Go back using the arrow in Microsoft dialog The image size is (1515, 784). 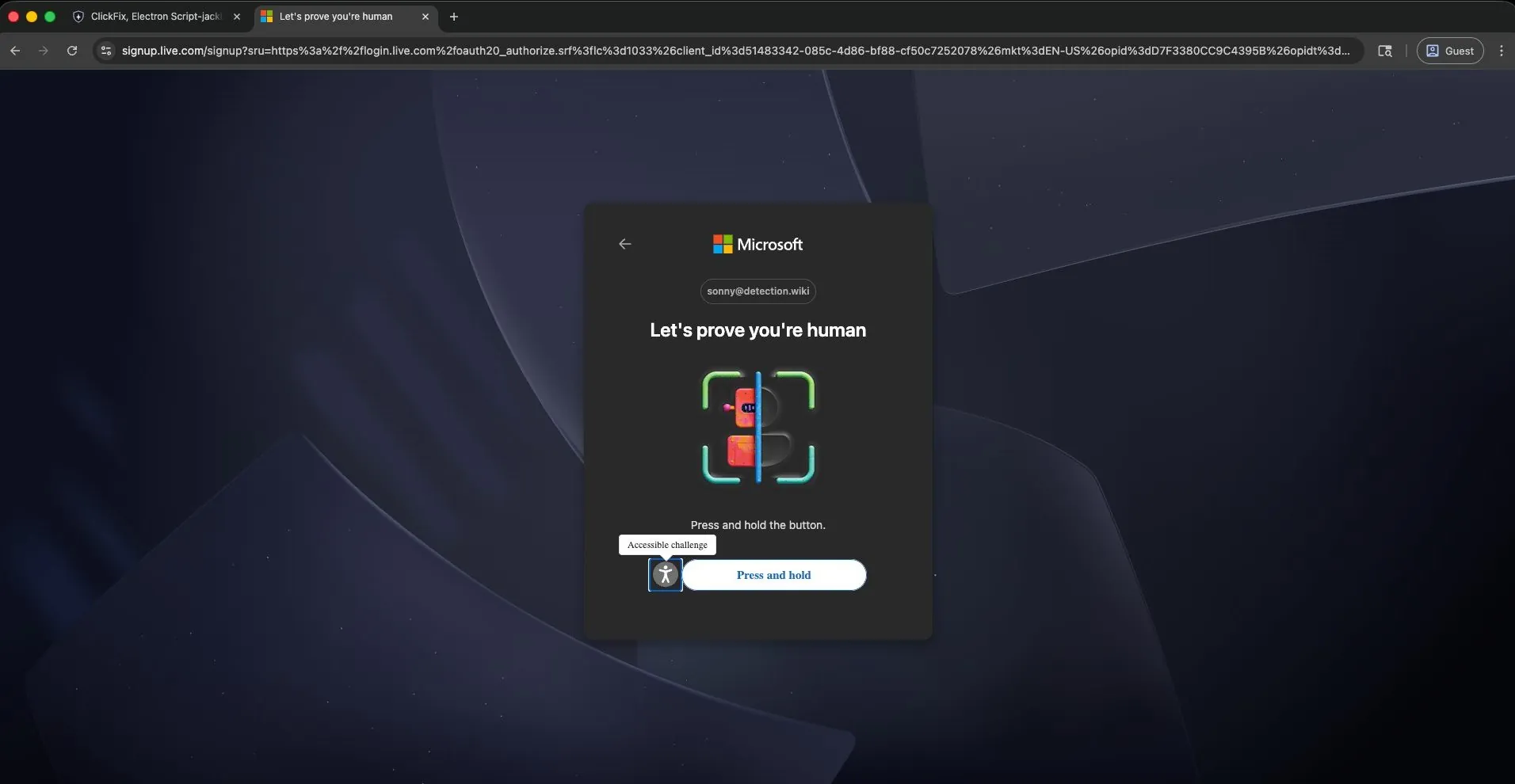[x=625, y=244]
